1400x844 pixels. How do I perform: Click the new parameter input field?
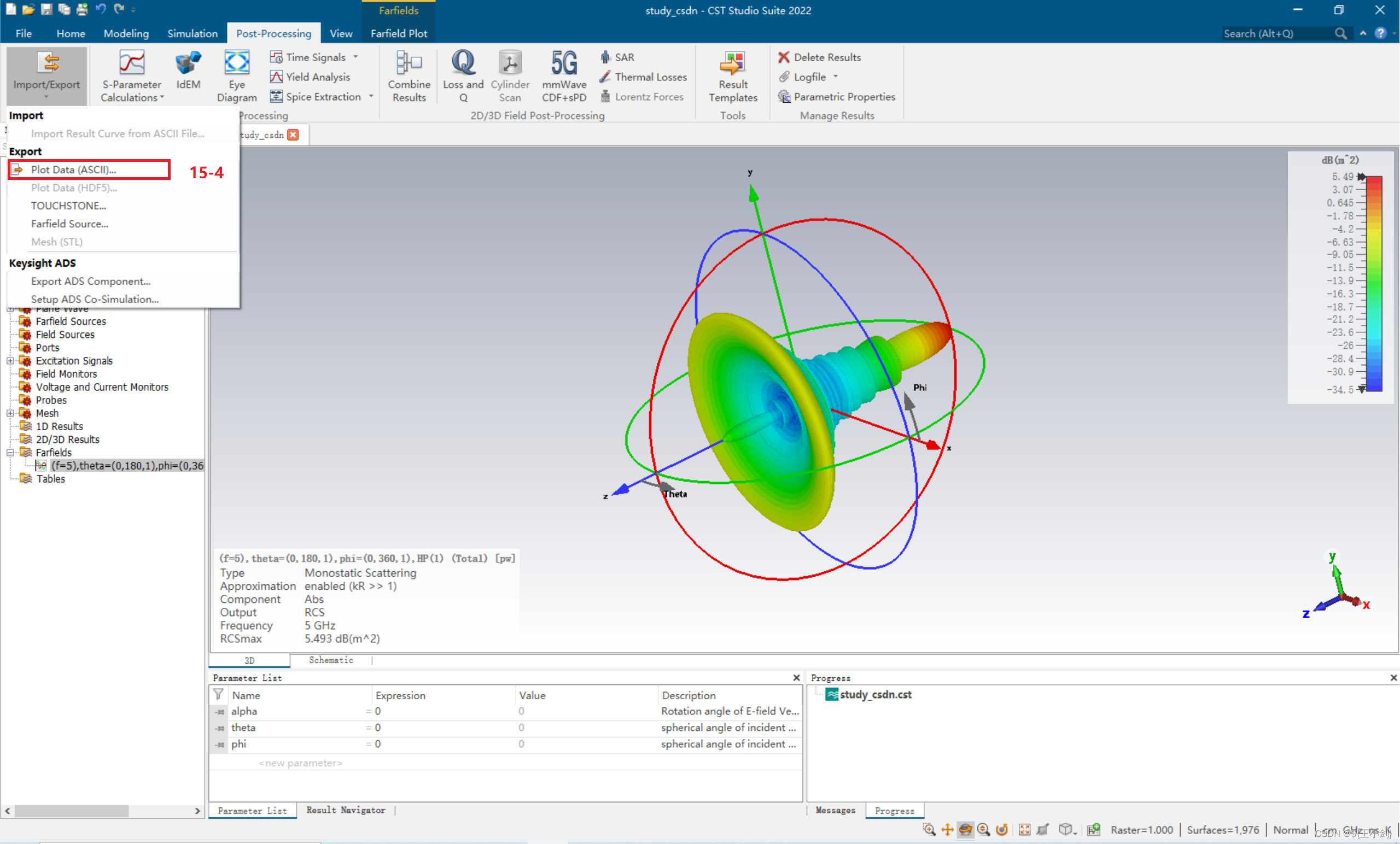point(300,763)
